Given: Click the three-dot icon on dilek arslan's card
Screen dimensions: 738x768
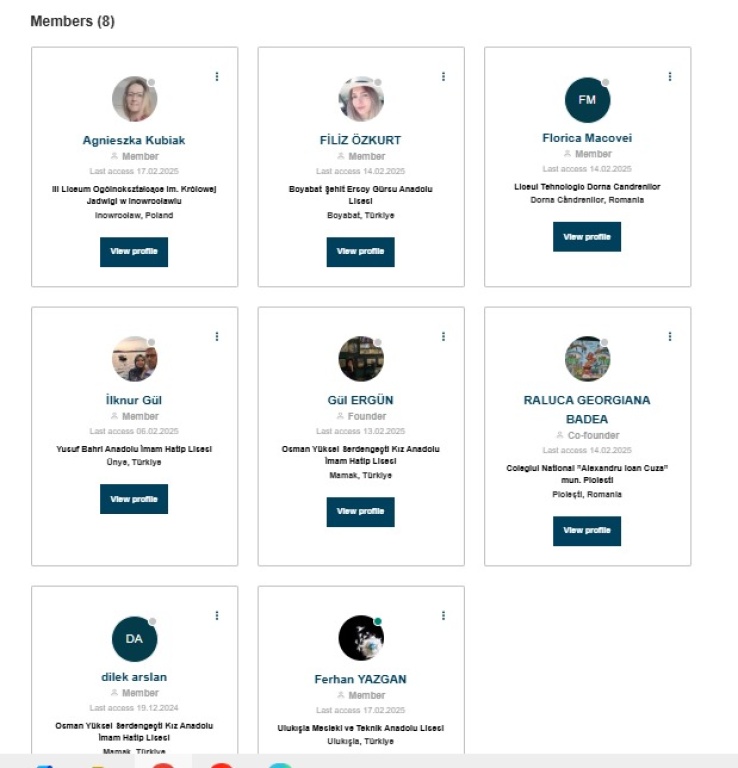Looking at the screenshot, I should pyautogui.click(x=217, y=616).
